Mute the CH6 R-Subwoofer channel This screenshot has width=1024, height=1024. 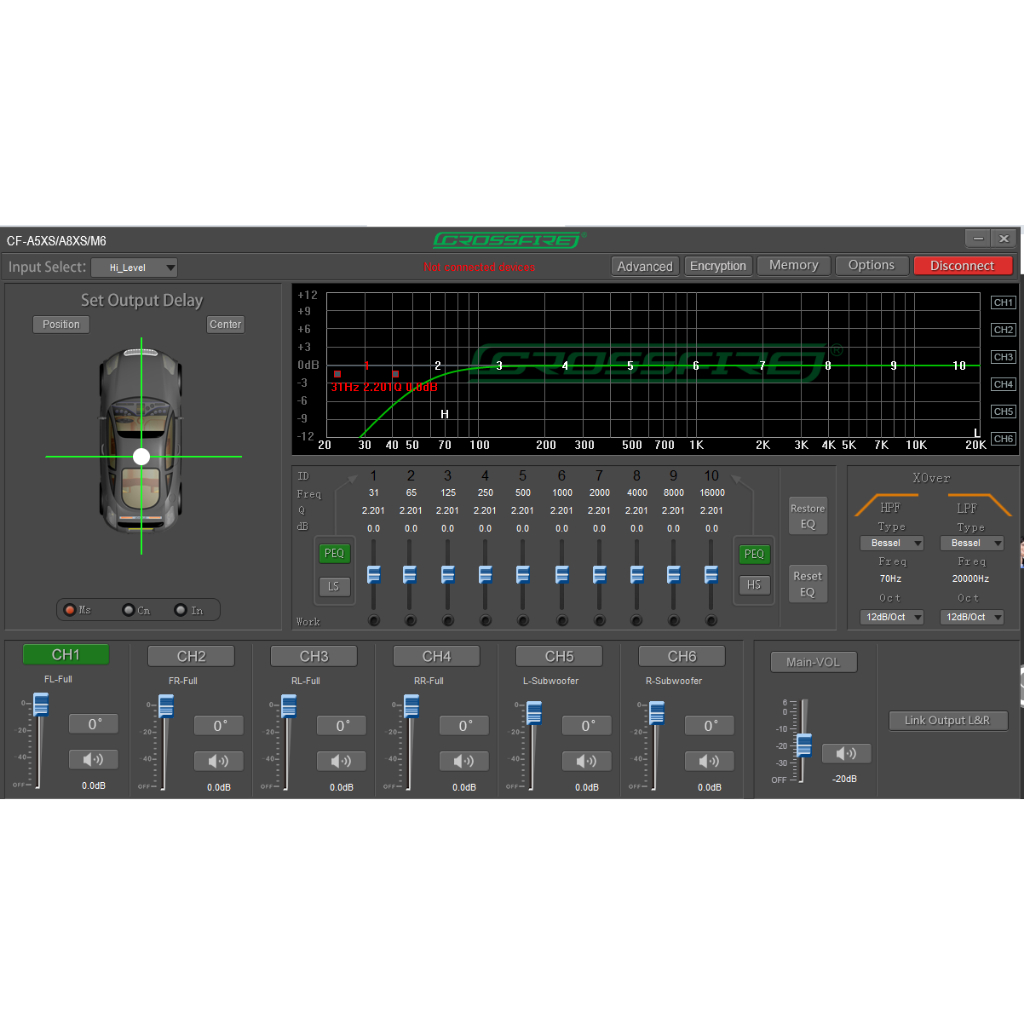(709, 762)
